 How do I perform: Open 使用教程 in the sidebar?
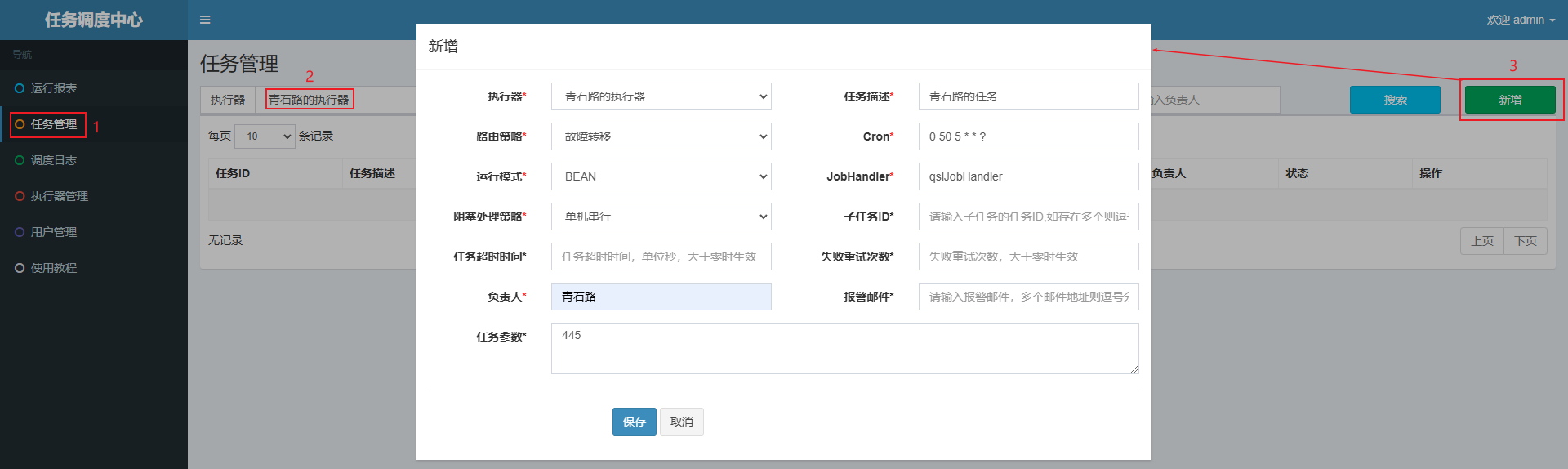(x=54, y=268)
